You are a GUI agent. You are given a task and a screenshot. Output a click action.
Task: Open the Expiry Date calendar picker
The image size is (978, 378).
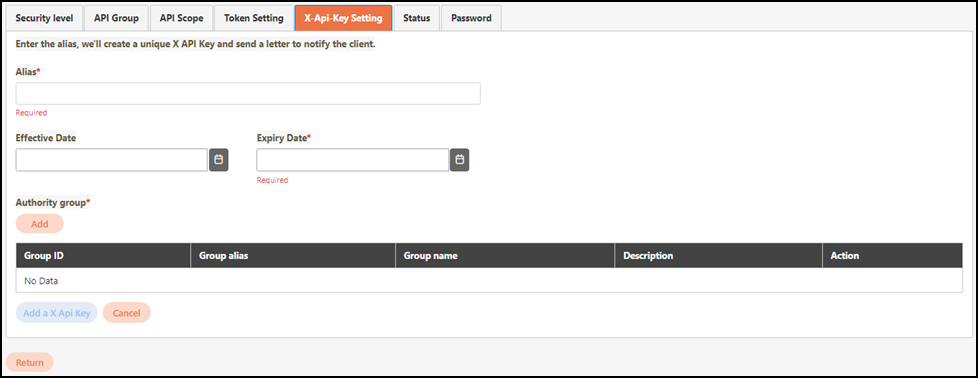(x=459, y=160)
